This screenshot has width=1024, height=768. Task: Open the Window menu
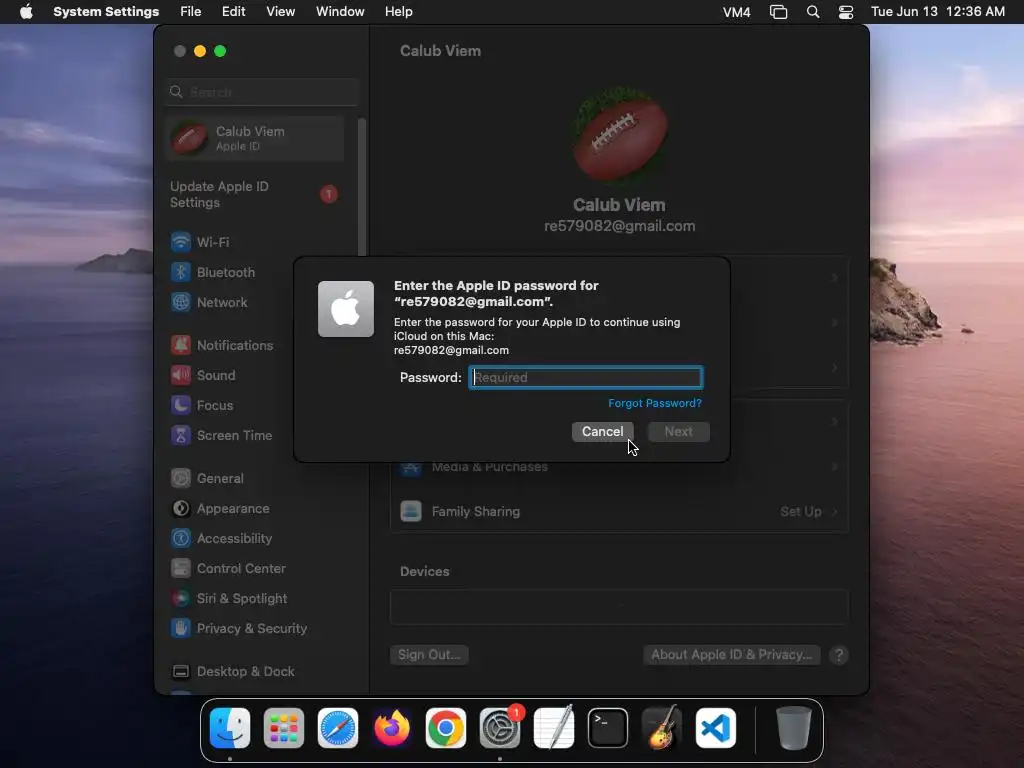[x=340, y=12]
